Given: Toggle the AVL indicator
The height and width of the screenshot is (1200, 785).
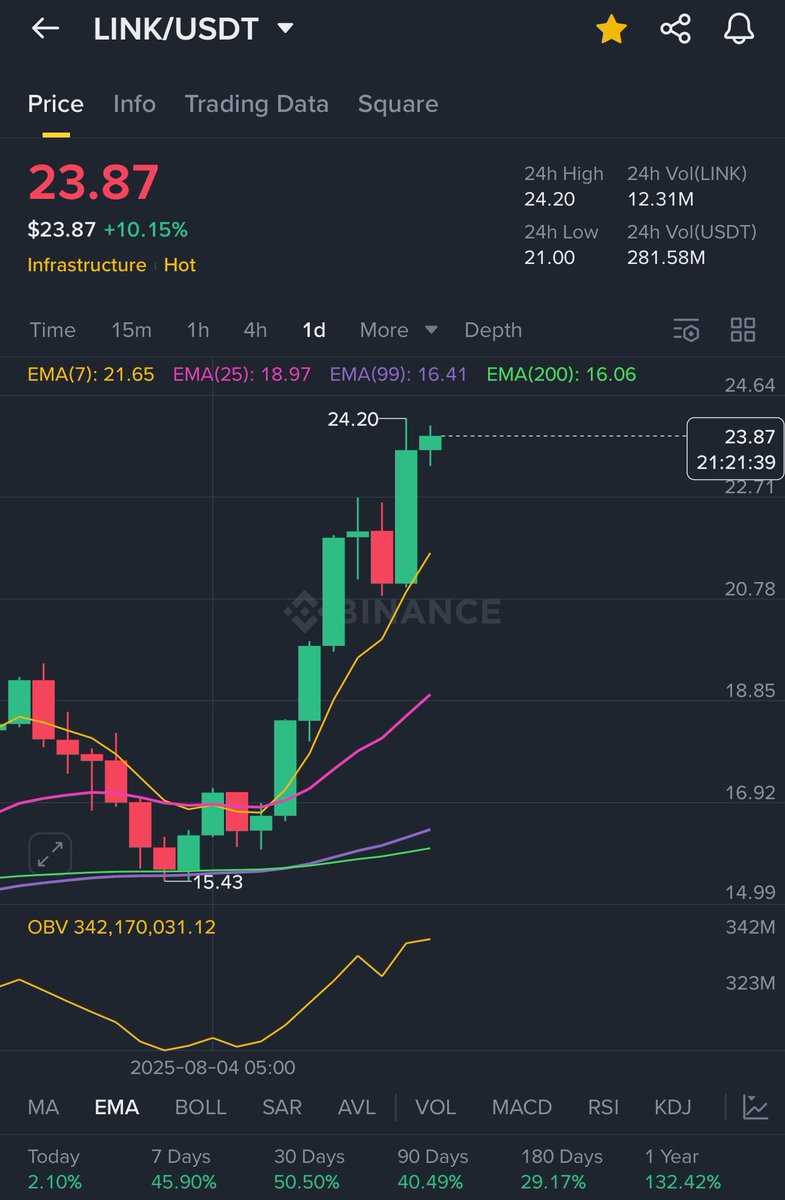Looking at the screenshot, I should point(357,1107).
